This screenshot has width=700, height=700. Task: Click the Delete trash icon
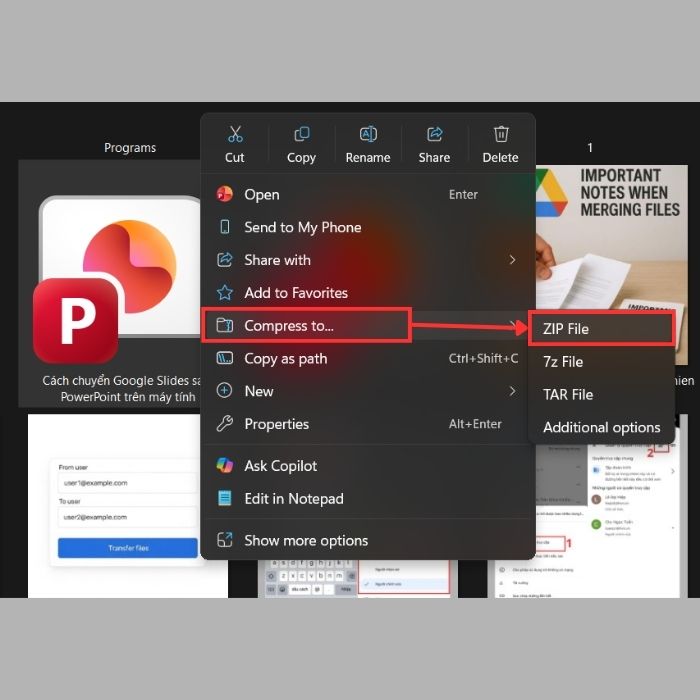[x=501, y=134]
